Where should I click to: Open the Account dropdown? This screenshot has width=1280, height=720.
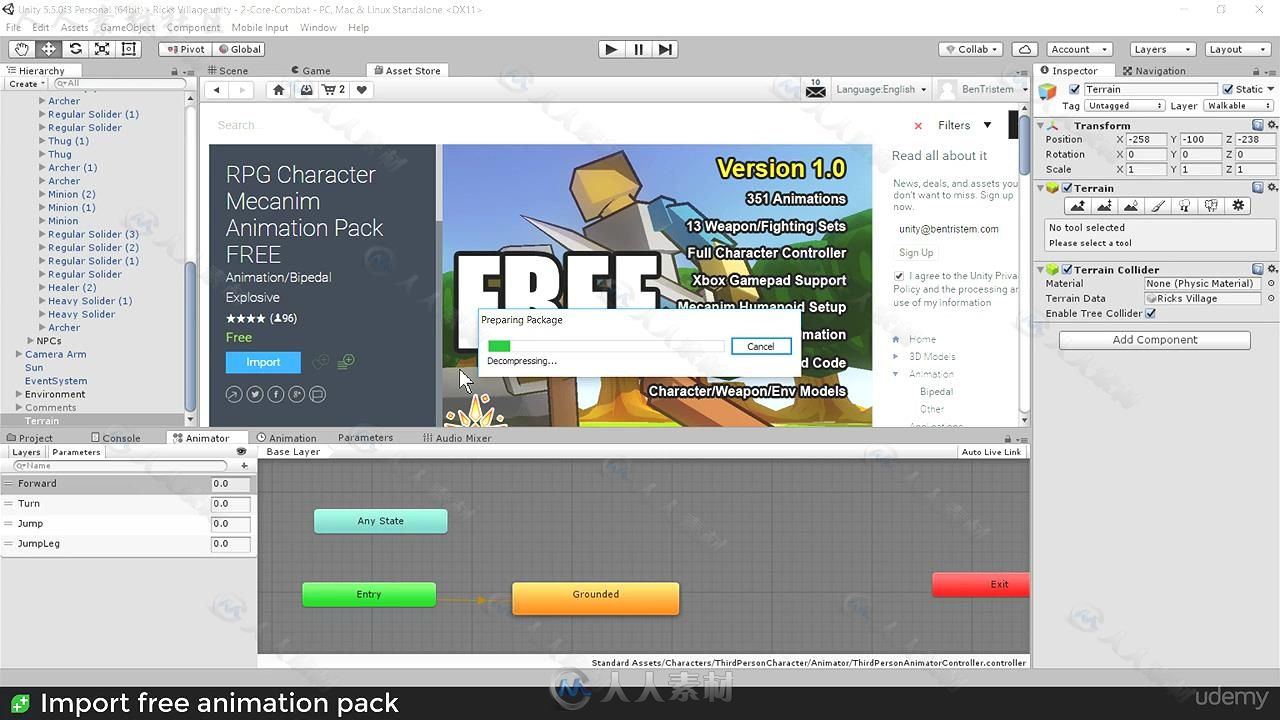tap(1079, 49)
